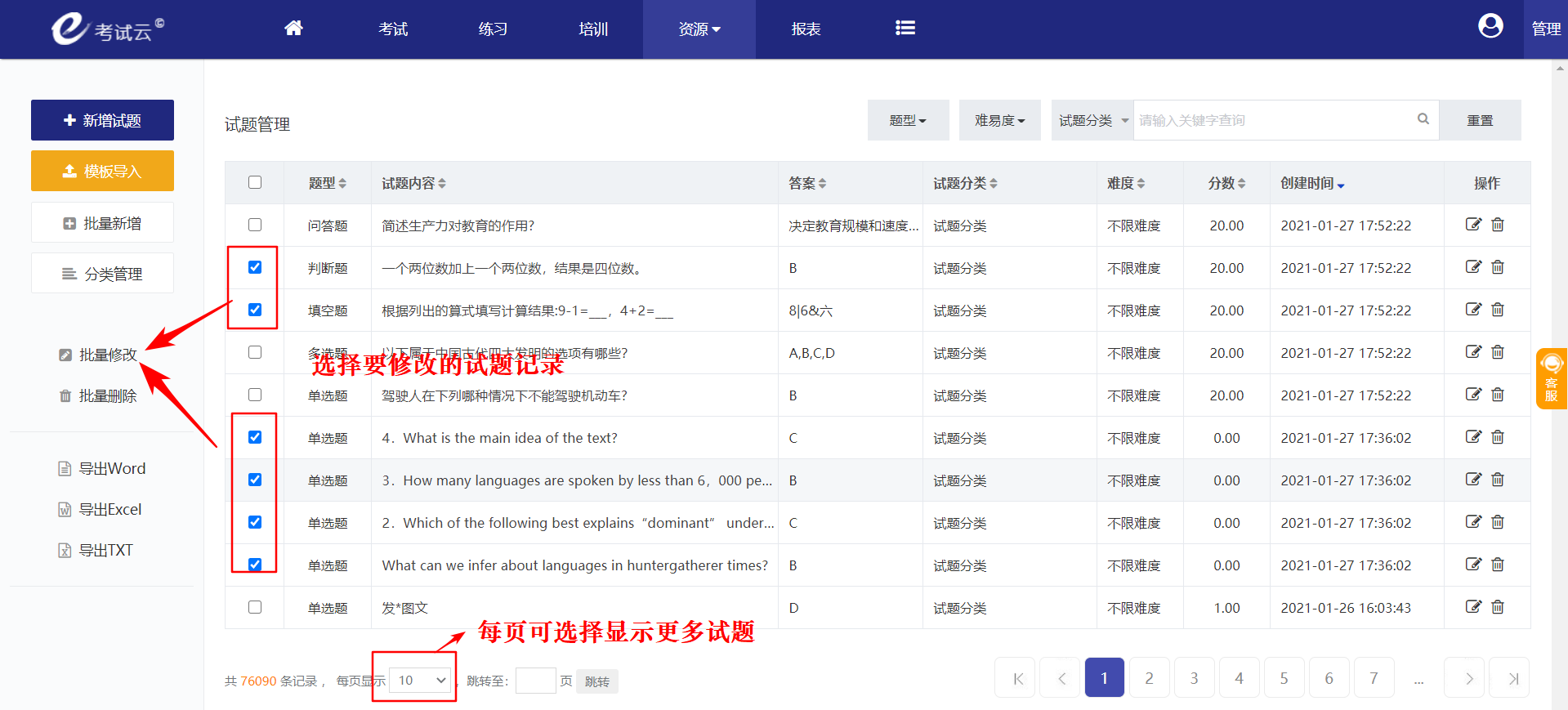Sort by 创建时间 column header
The image size is (1568, 710).
point(1313,183)
